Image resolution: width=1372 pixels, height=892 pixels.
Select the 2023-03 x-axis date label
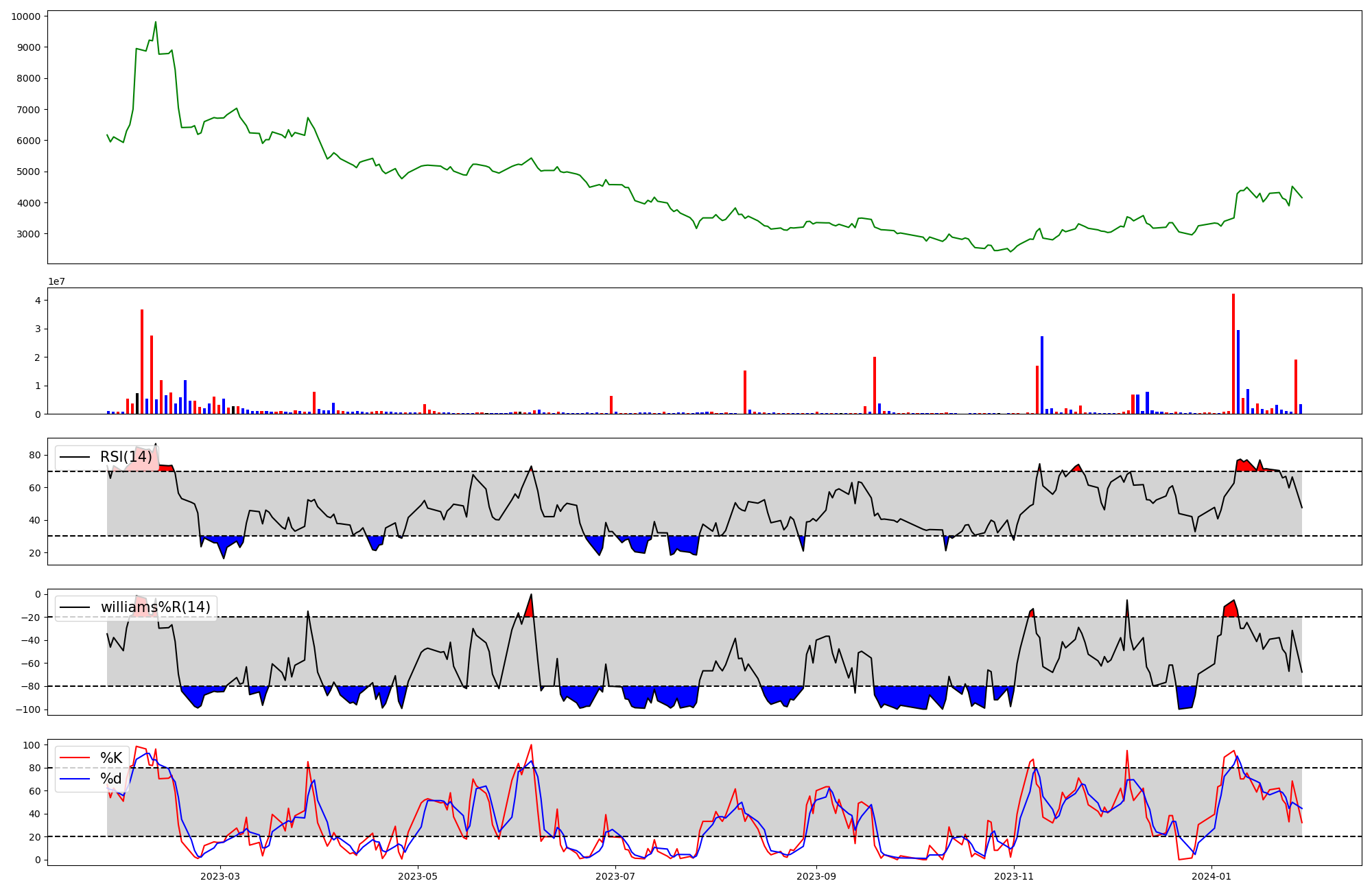click(221, 876)
